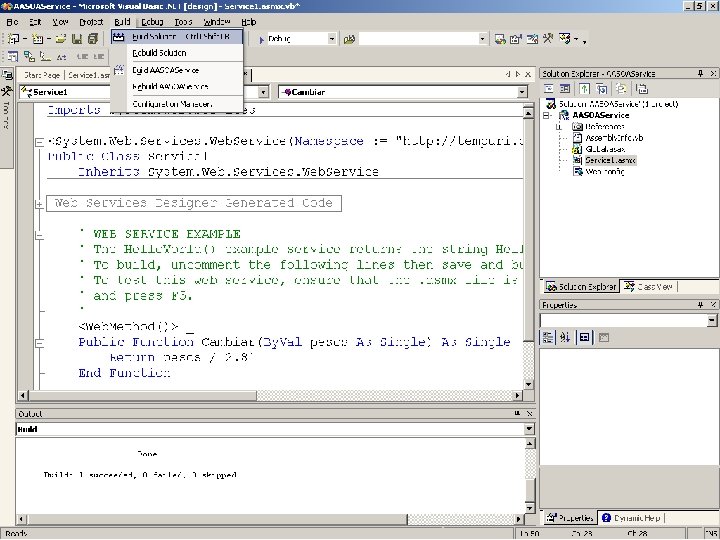
Task: Open the Cambiar method name dropdown
Action: (522, 92)
